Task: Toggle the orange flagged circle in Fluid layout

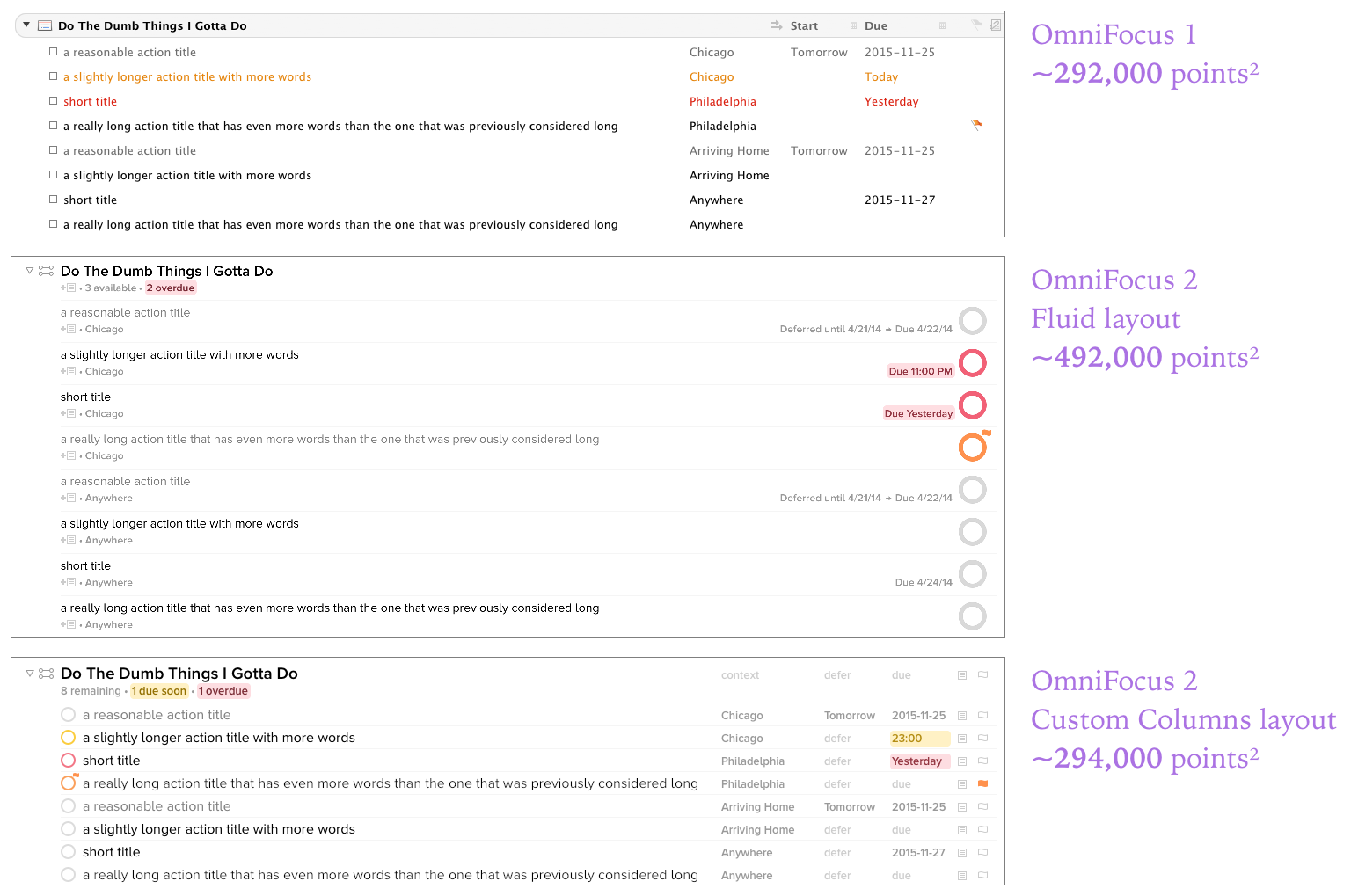Action: coord(972,448)
